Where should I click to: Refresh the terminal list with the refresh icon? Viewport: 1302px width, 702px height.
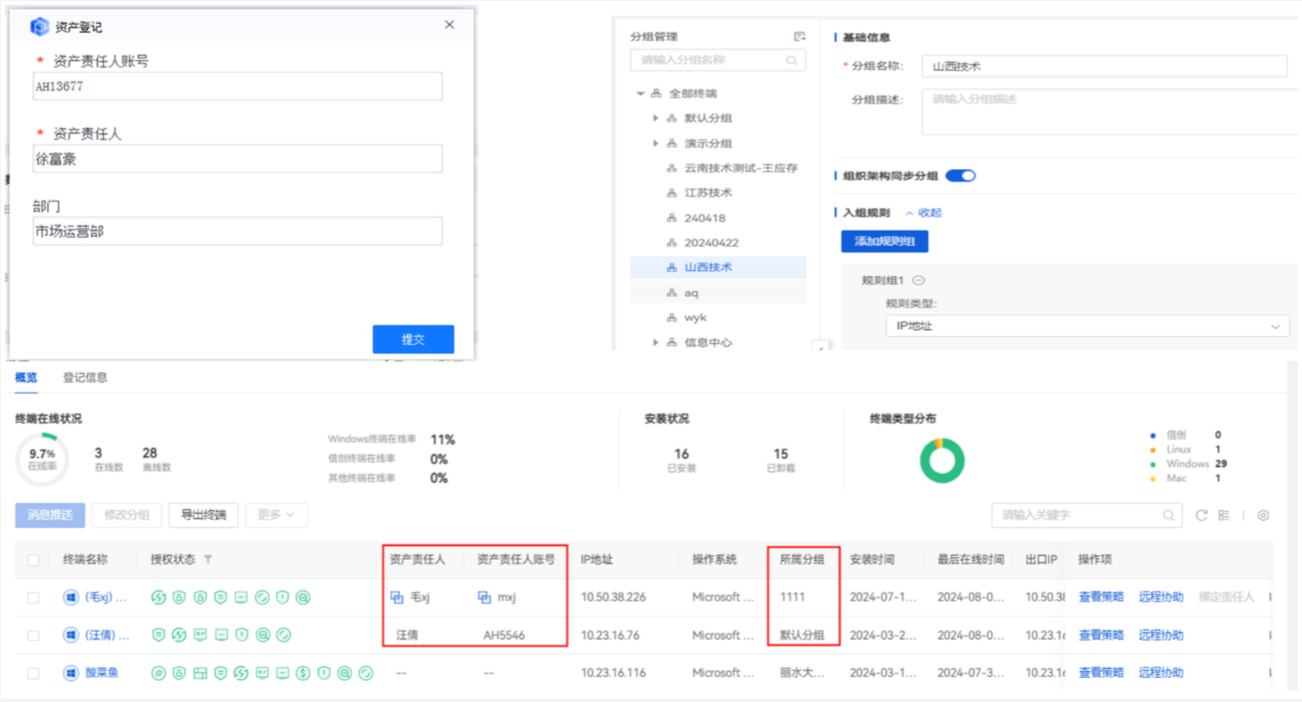point(1200,515)
